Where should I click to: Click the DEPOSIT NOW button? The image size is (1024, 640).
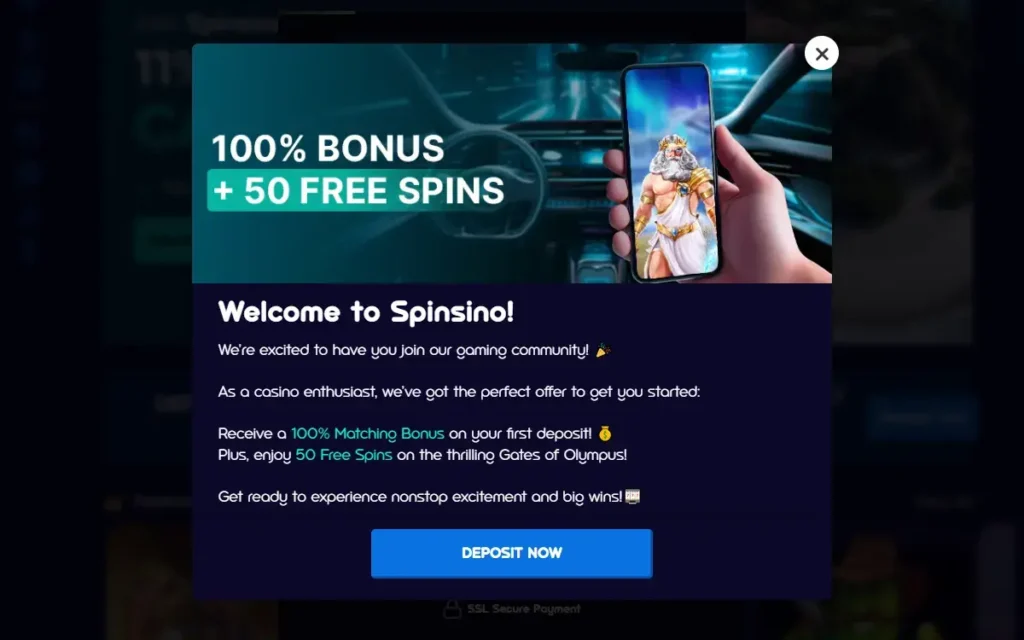pos(511,553)
